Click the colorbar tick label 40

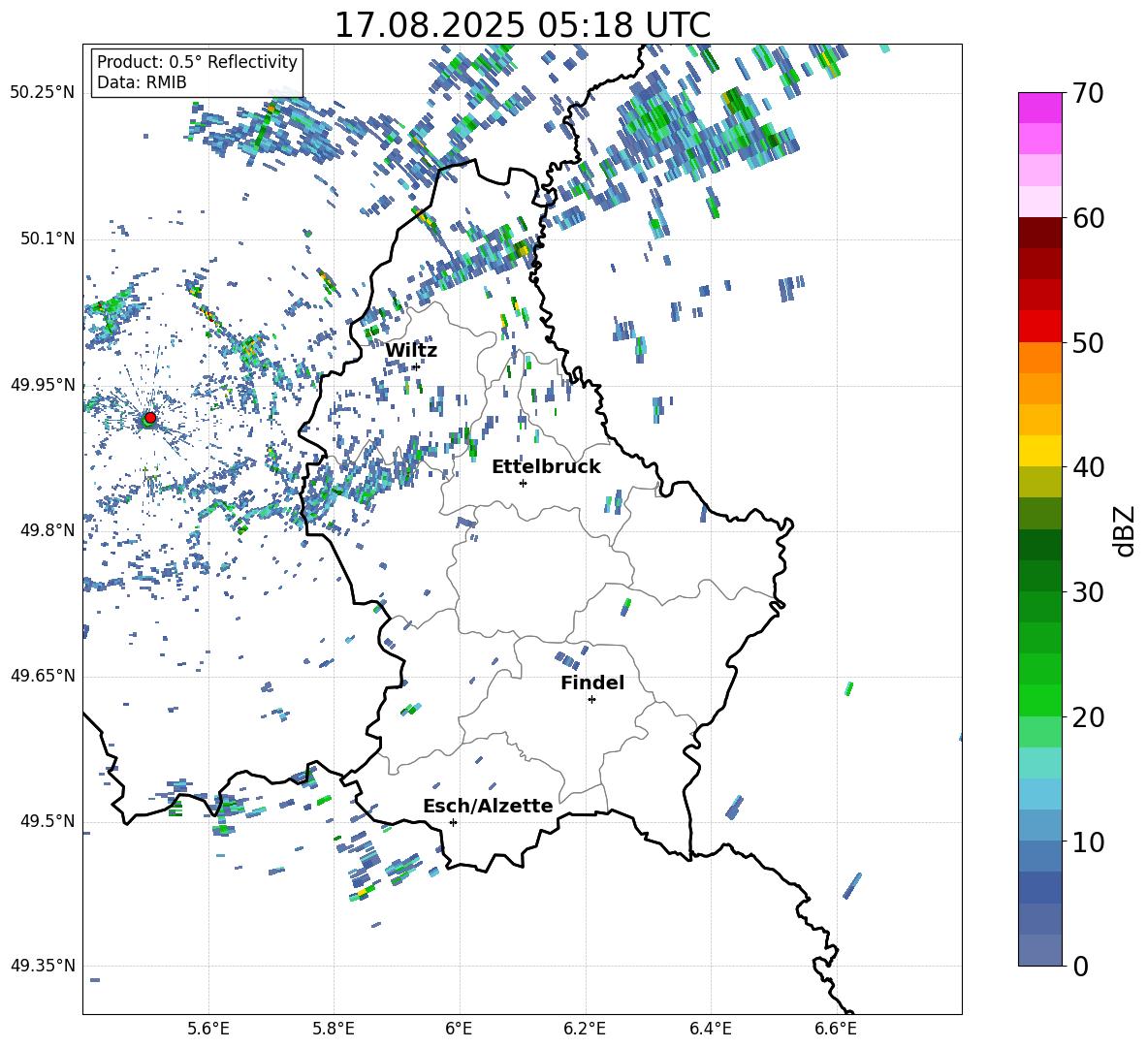[1088, 467]
